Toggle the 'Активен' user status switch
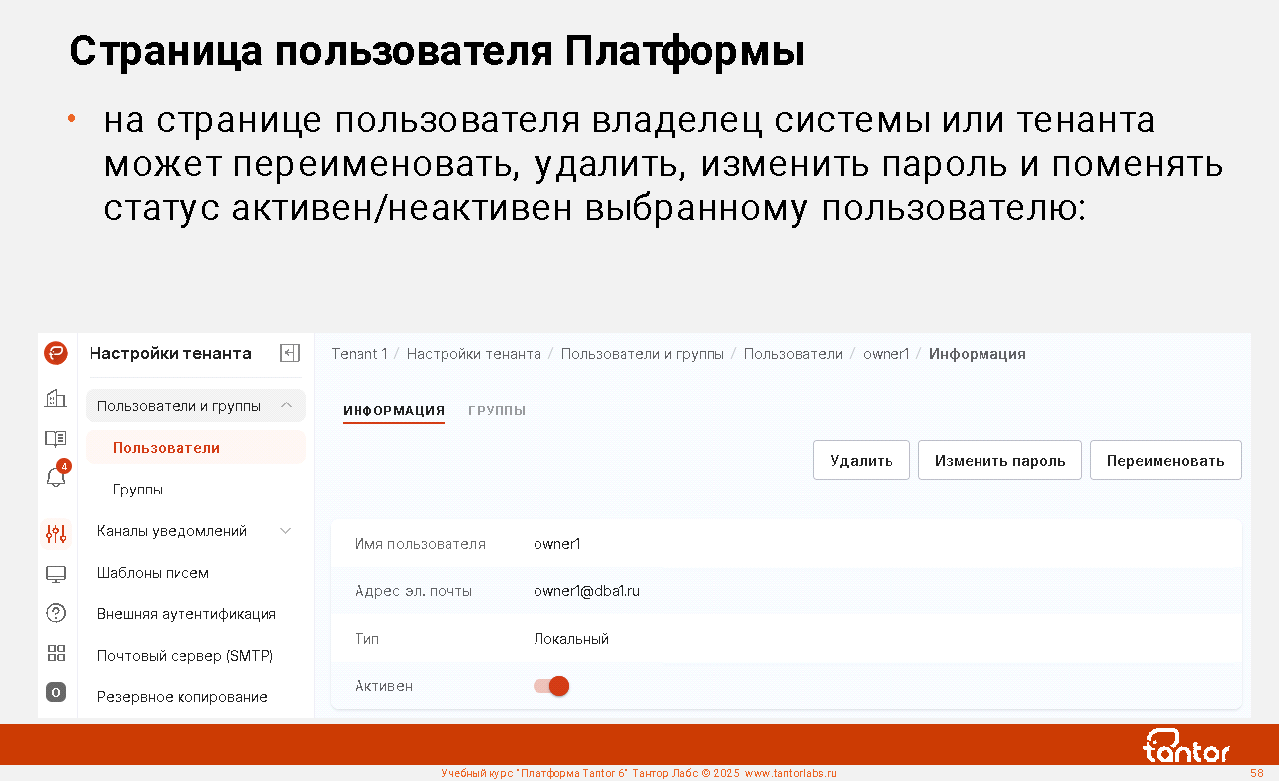This screenshot has height=781, width=1279. point(551,686)
